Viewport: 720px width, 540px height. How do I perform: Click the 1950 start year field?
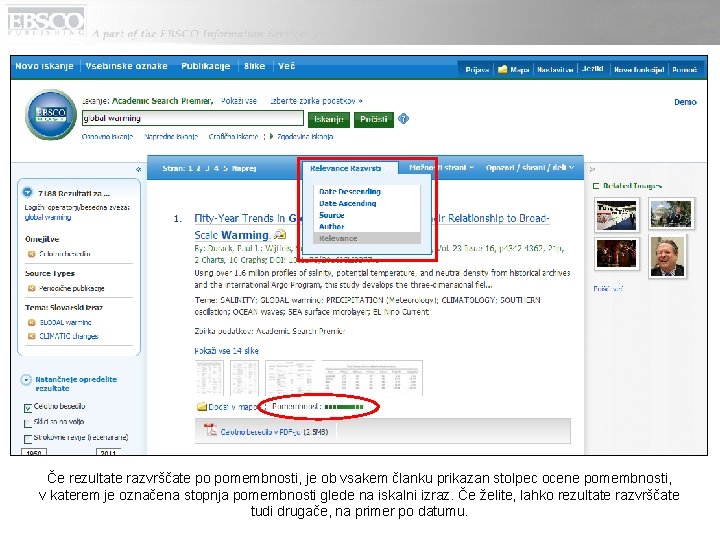coord(34,452)
